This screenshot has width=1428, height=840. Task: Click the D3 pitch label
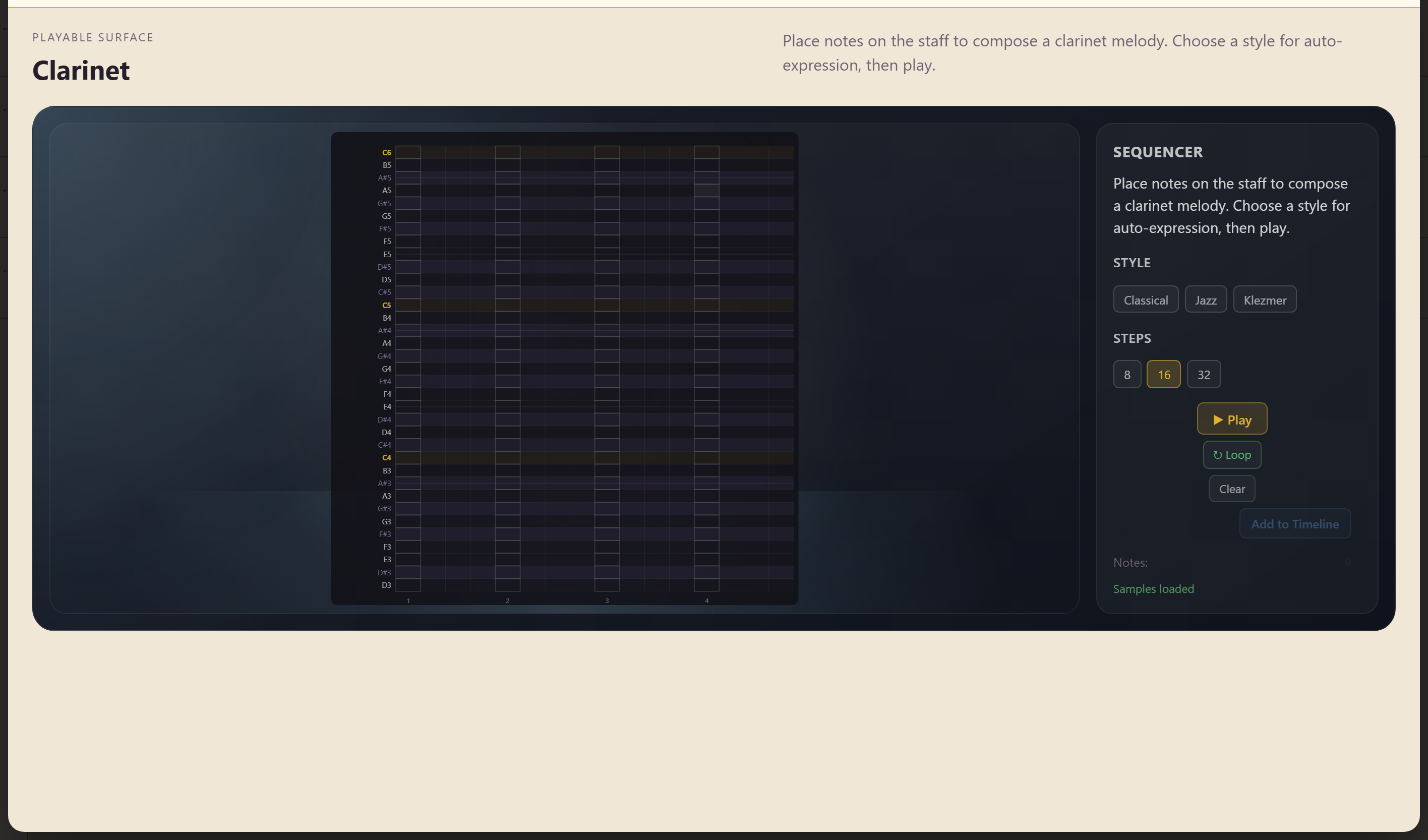[x=386, y=585]
